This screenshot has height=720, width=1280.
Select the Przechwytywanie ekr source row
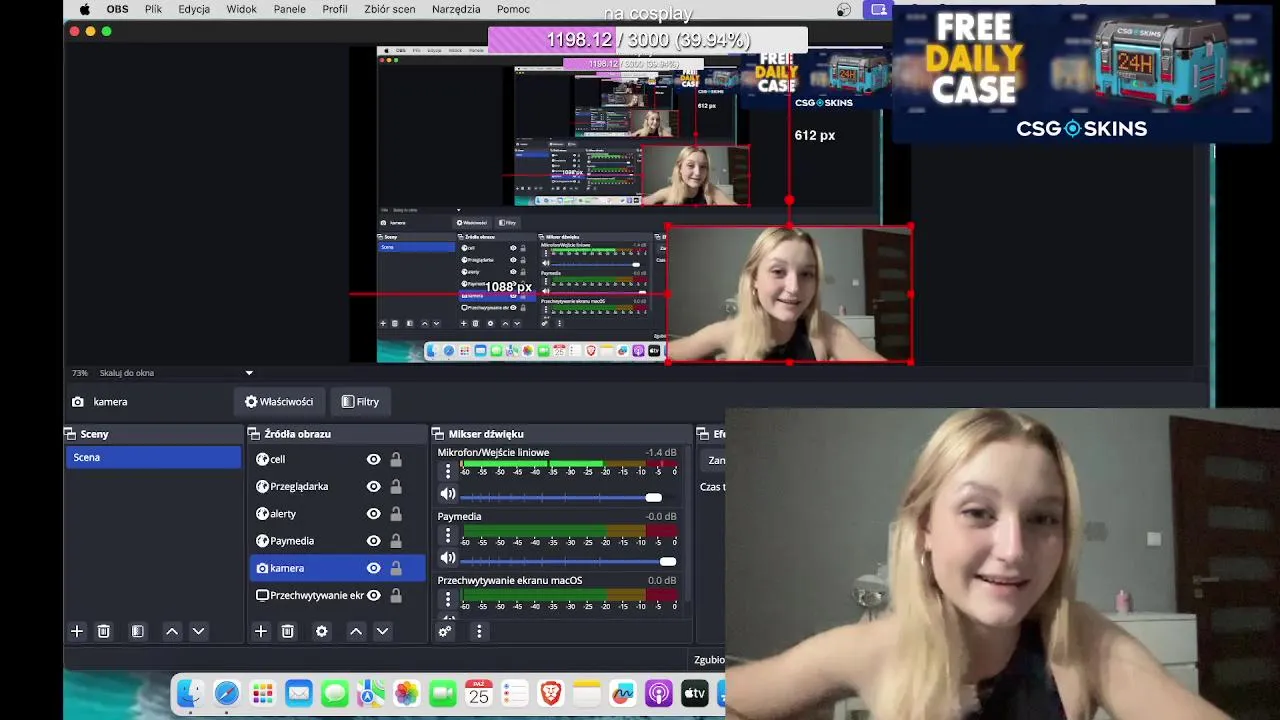coord(337,595)
